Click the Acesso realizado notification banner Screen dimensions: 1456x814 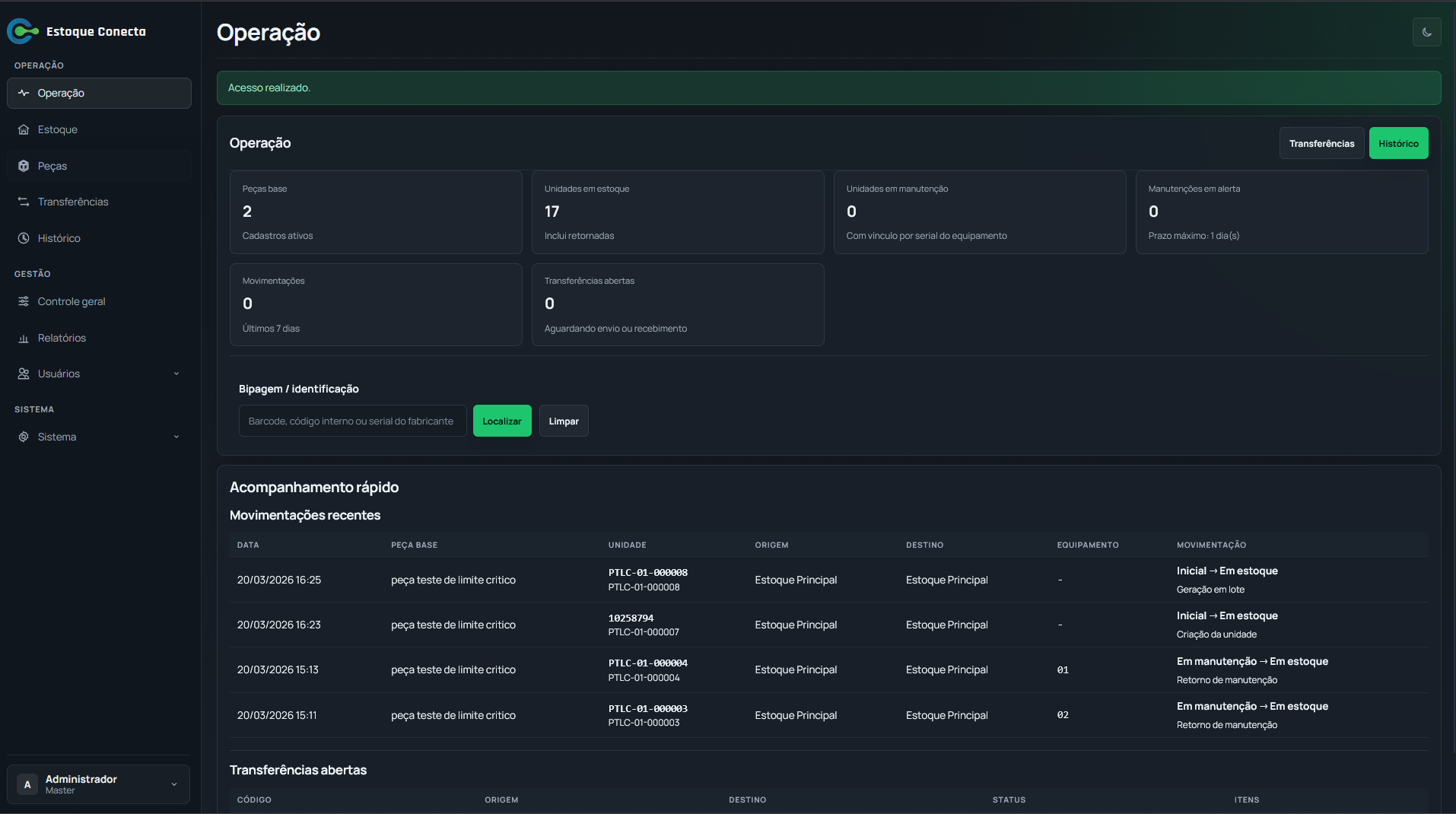click(828, 87)
